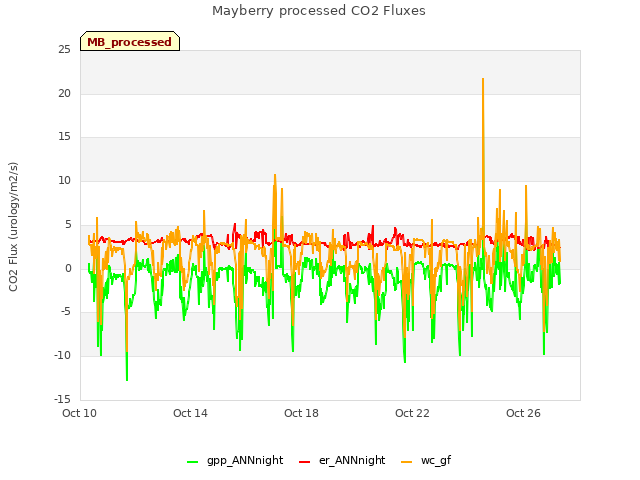Click the tallest orange wc_gf spike peak
The image size is (640, 480).
pos(483,79)
